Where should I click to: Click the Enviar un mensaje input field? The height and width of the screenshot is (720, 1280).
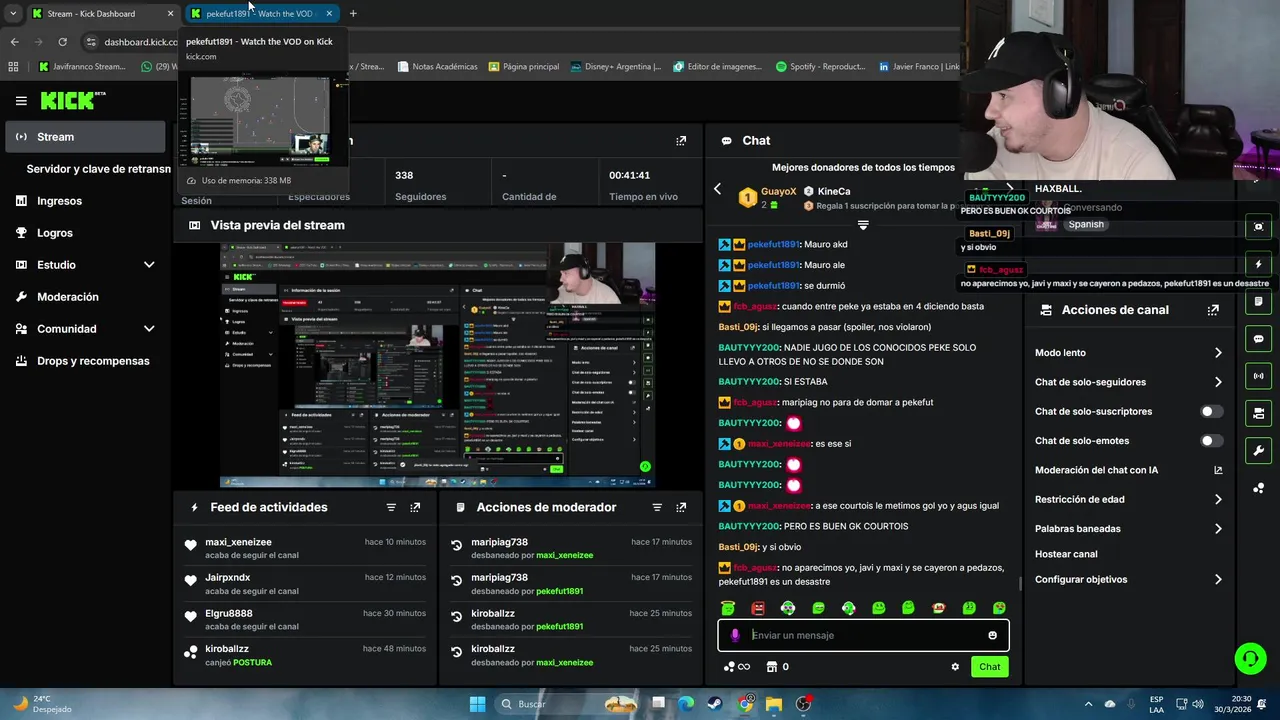[x=863, y=635]
